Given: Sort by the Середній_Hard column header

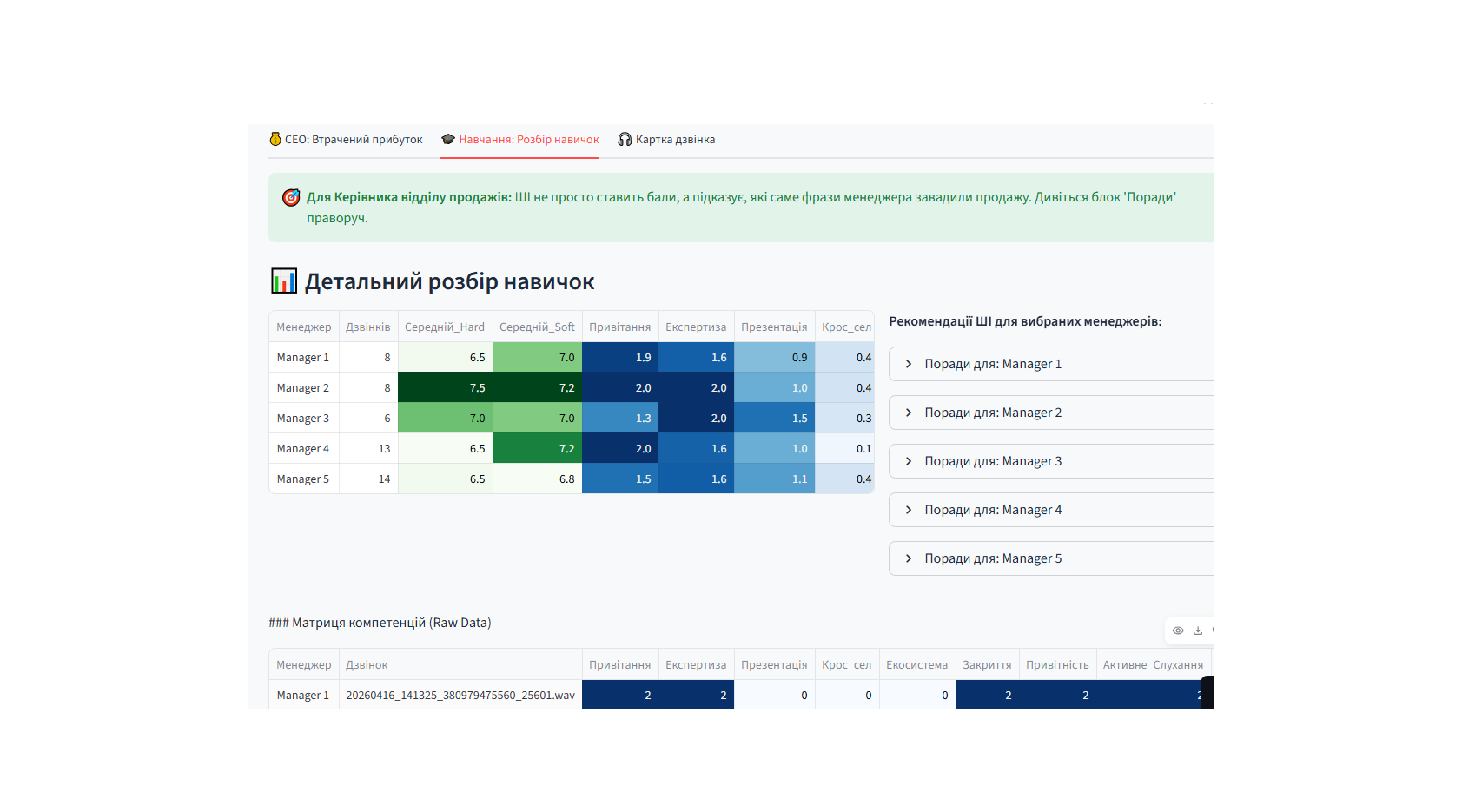Looking at the screenshot, I should pyautogui.click(x=445, y=327).
